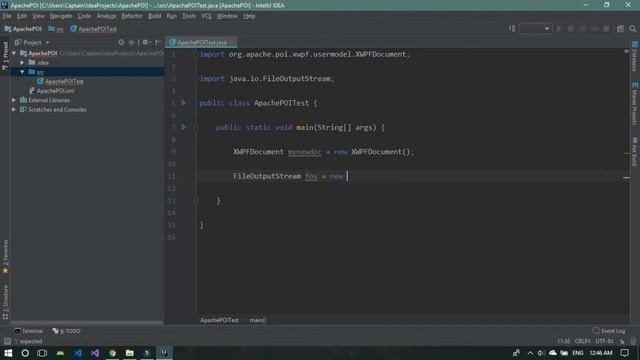Open the Navigate menu

(61, 16)
